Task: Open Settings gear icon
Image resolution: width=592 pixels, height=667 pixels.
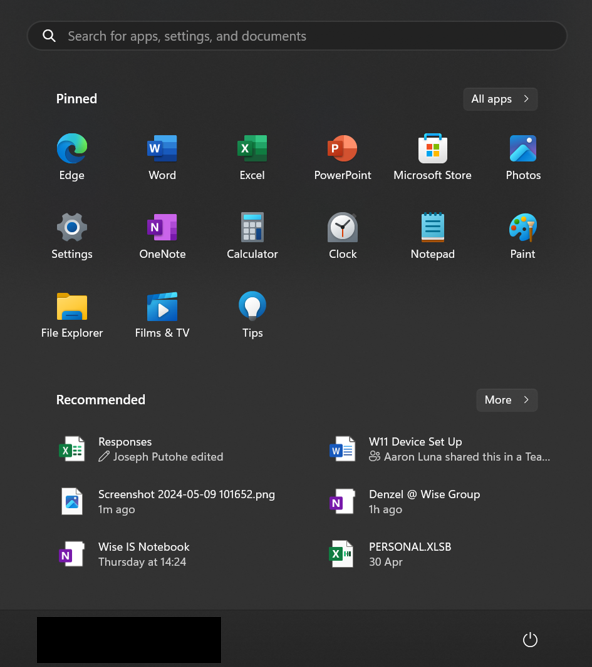Action: coord(72,227)
